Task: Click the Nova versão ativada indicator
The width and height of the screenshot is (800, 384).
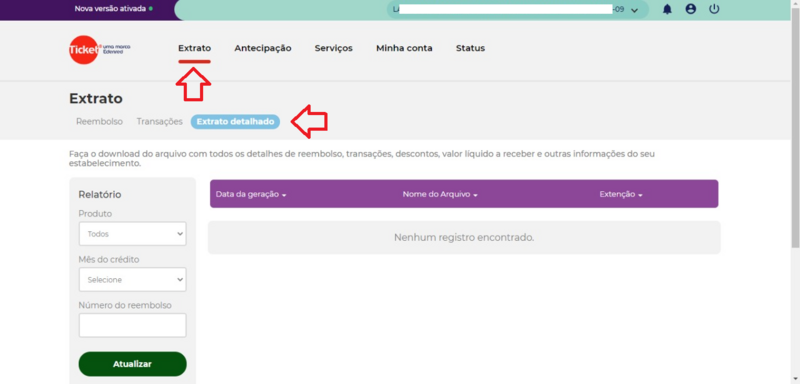Action: coord(114,9)
